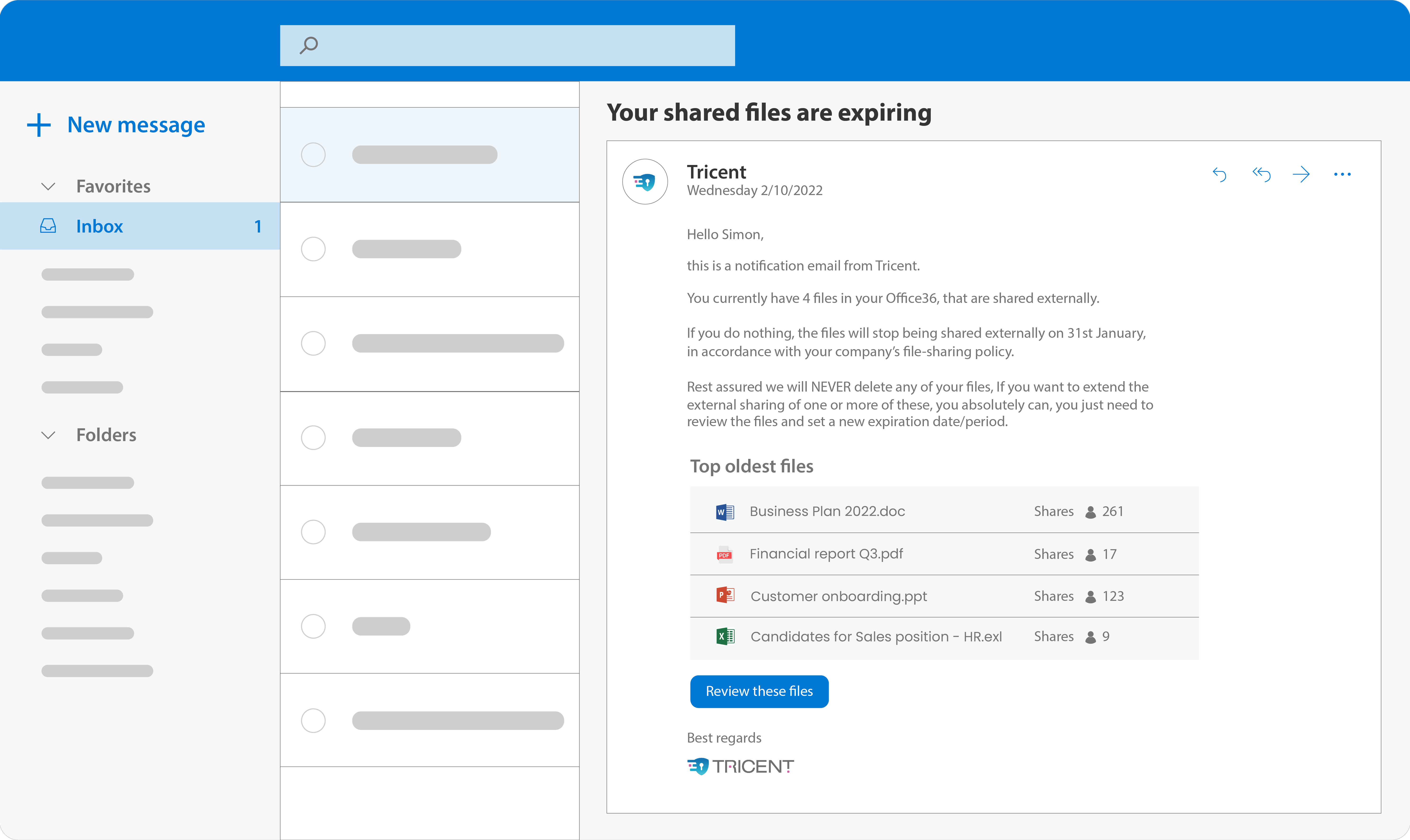Start a New message
Screen dimensions: 1410x840
point(136,125)
